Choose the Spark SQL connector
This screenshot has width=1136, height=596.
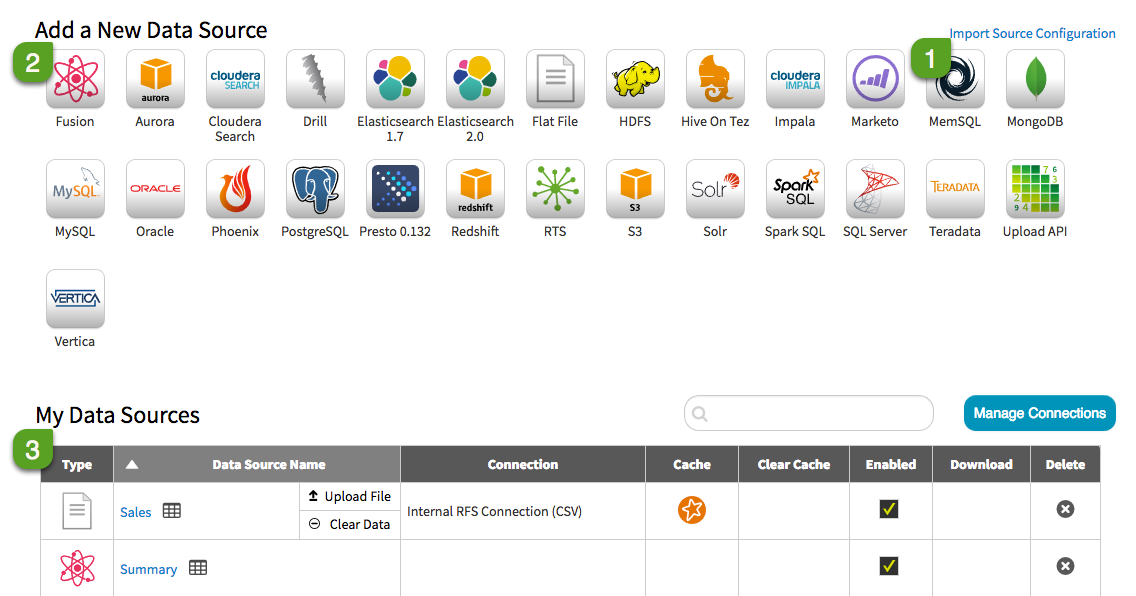click(795, 188)
